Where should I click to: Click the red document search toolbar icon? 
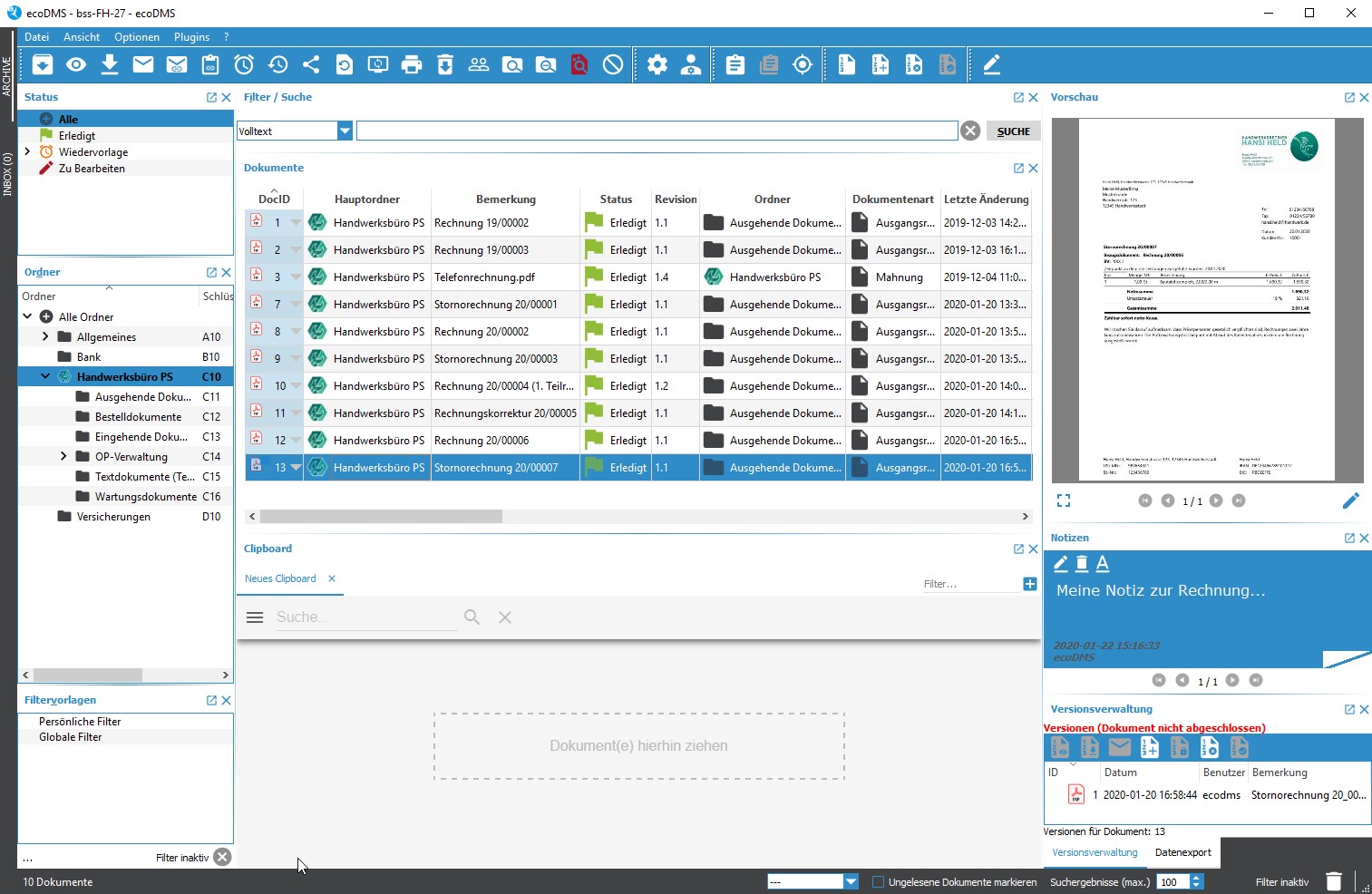click(579, 64)
